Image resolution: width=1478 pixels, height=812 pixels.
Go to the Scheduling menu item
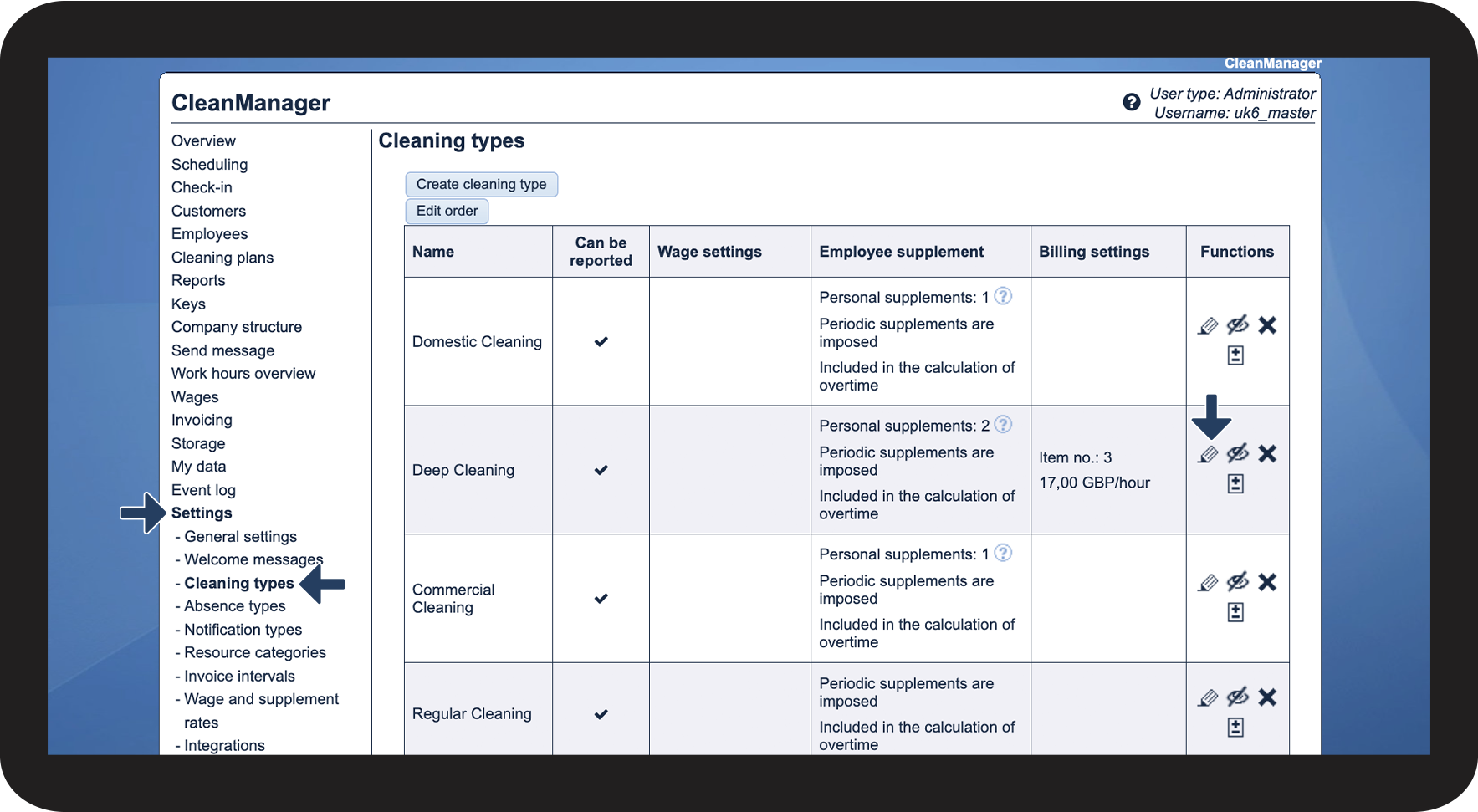(x=209, y=165)
